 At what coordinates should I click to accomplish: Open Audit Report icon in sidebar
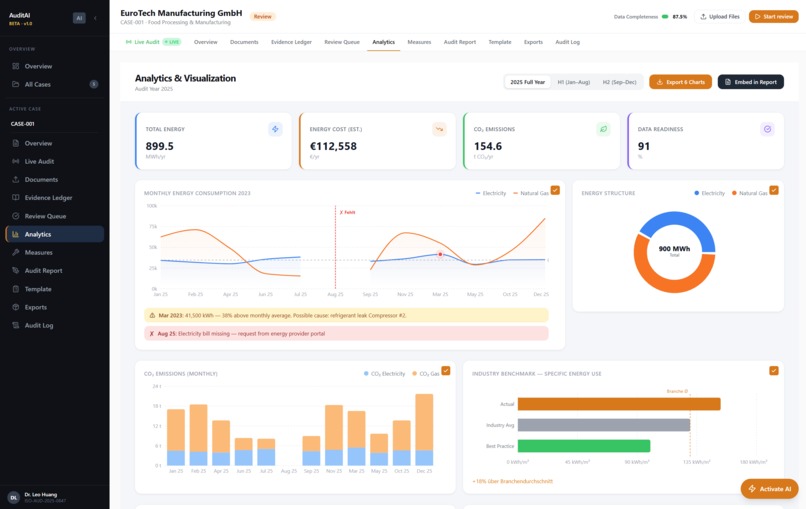pos(15,270)
